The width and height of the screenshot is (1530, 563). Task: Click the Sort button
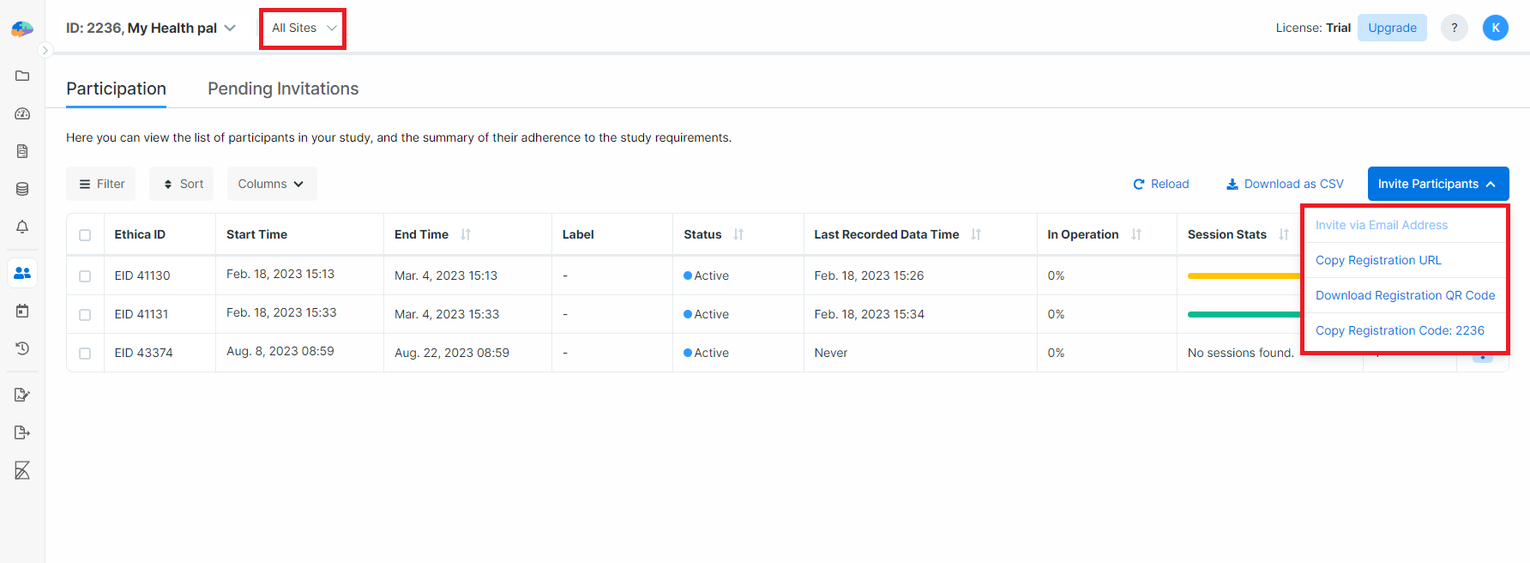[x=183, y=184]
